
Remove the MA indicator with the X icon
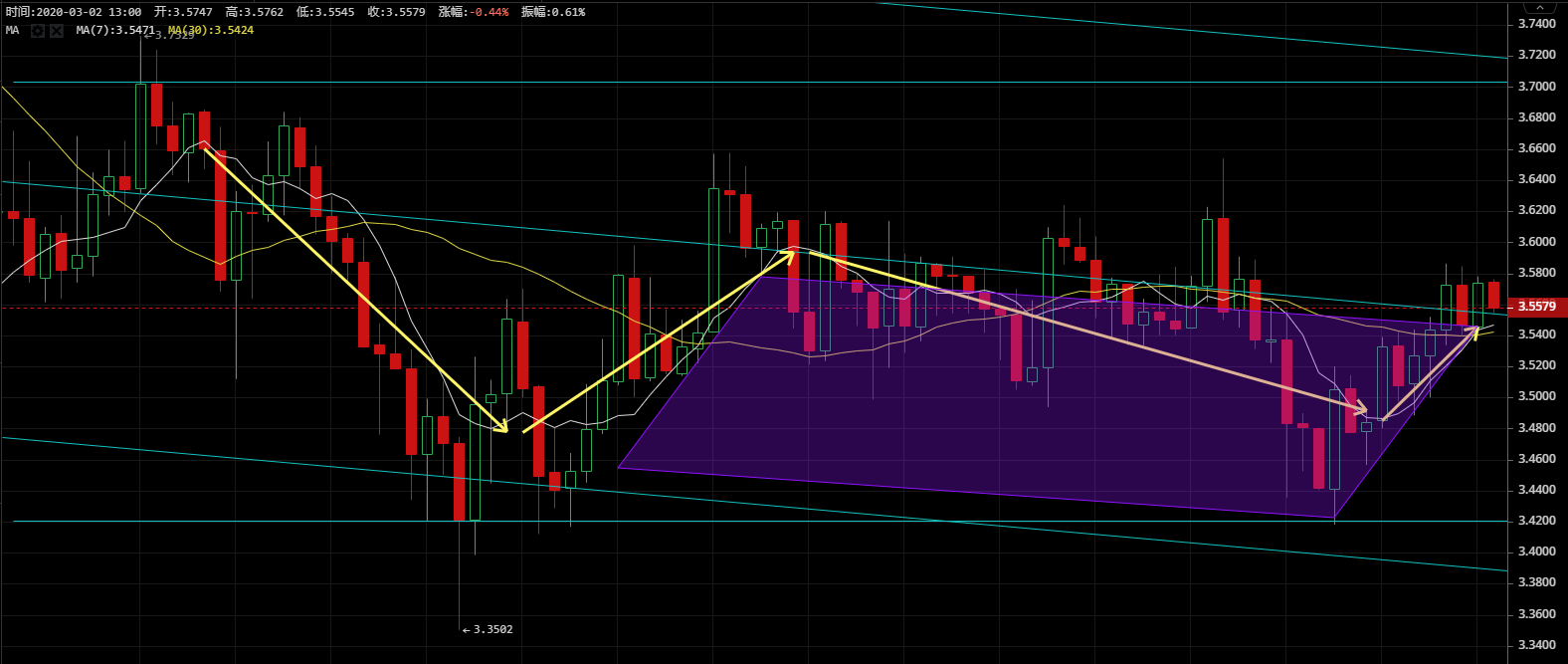click(x=57, y=31)
